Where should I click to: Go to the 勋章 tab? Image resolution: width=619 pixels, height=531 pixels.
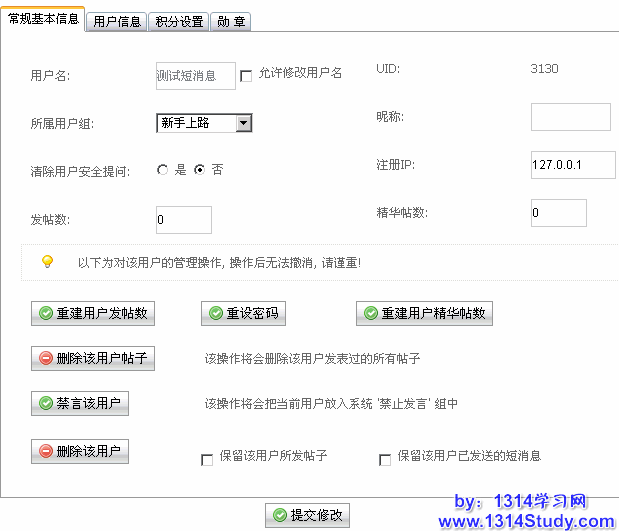click(x=230, y=21)
